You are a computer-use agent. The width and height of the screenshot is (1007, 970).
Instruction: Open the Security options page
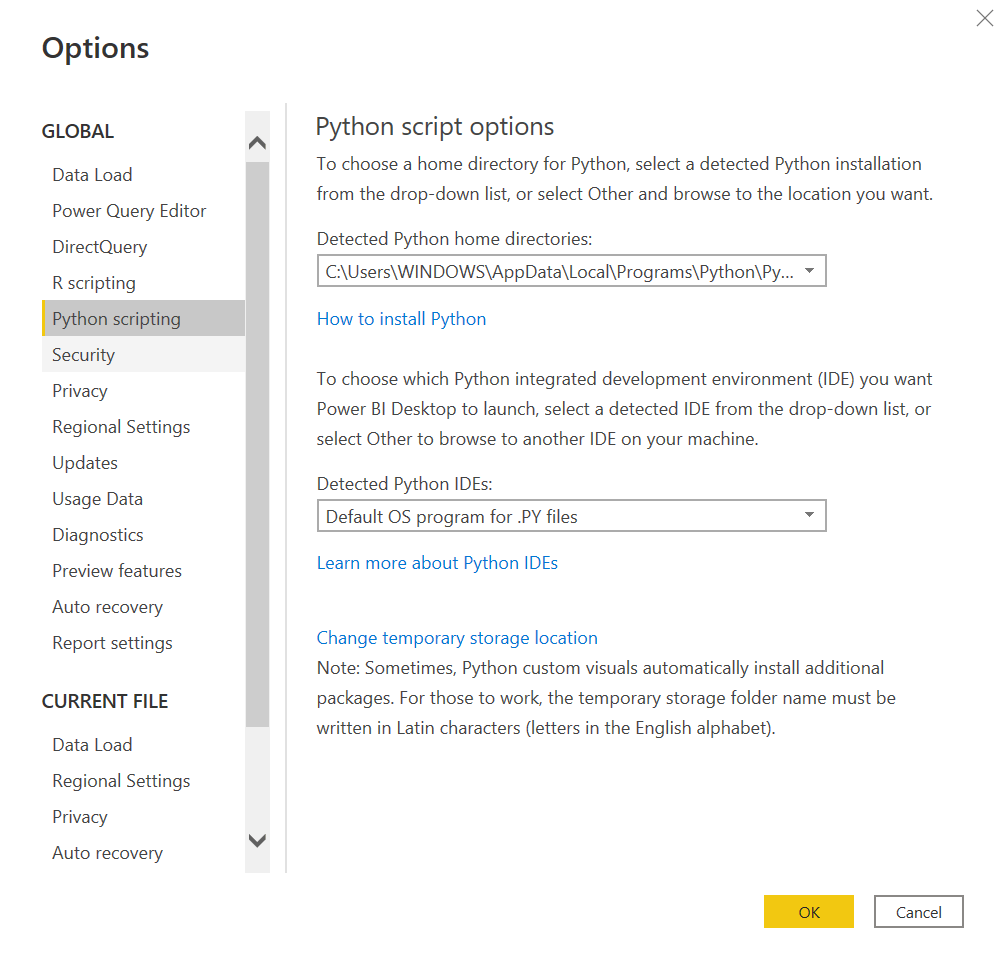[83, 355]
